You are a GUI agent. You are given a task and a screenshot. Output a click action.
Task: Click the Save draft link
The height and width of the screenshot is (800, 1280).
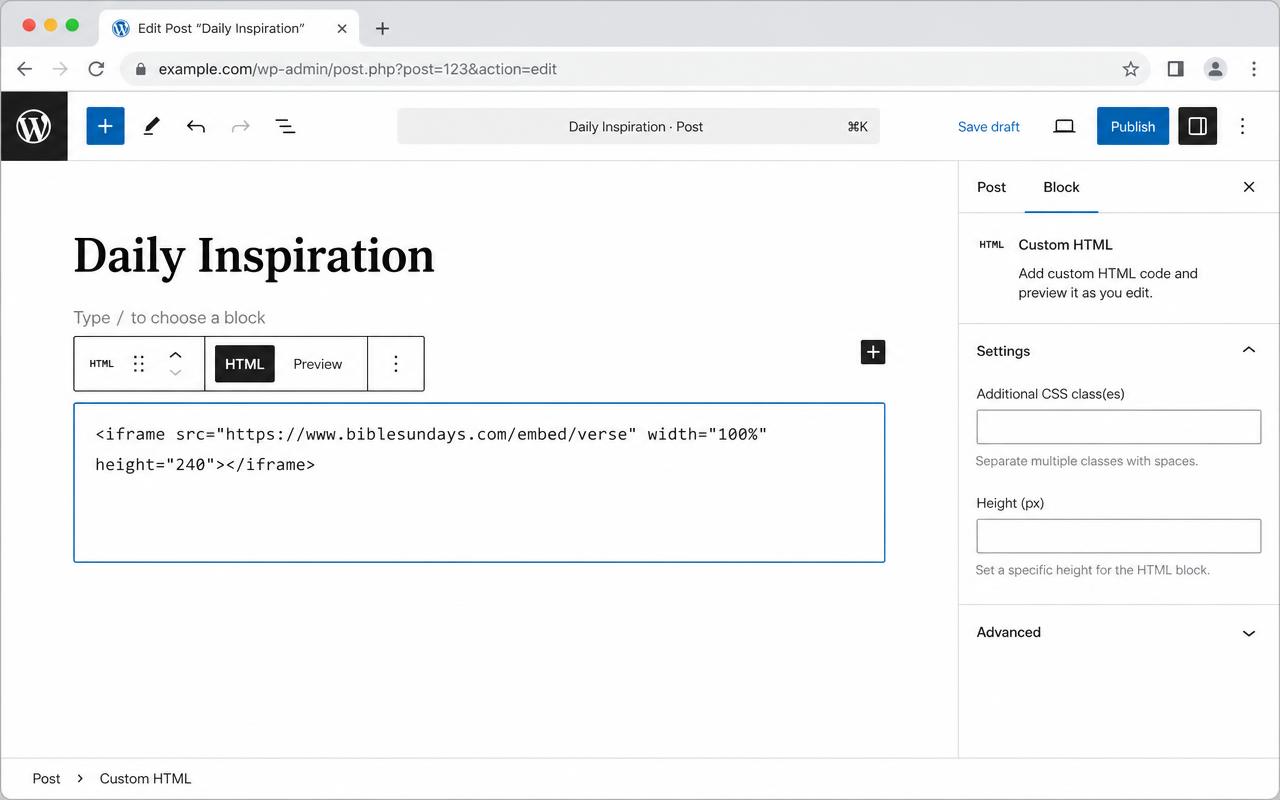tap(988, 126)
